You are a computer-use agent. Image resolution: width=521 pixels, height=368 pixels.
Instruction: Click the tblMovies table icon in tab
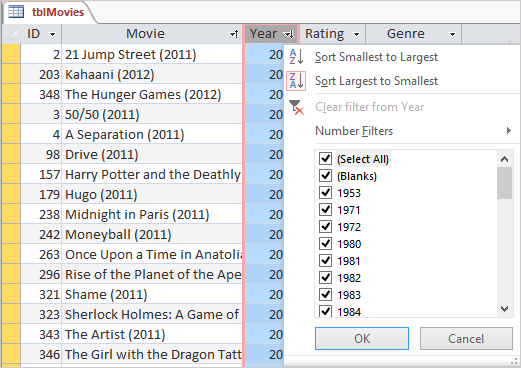[16, 12]
